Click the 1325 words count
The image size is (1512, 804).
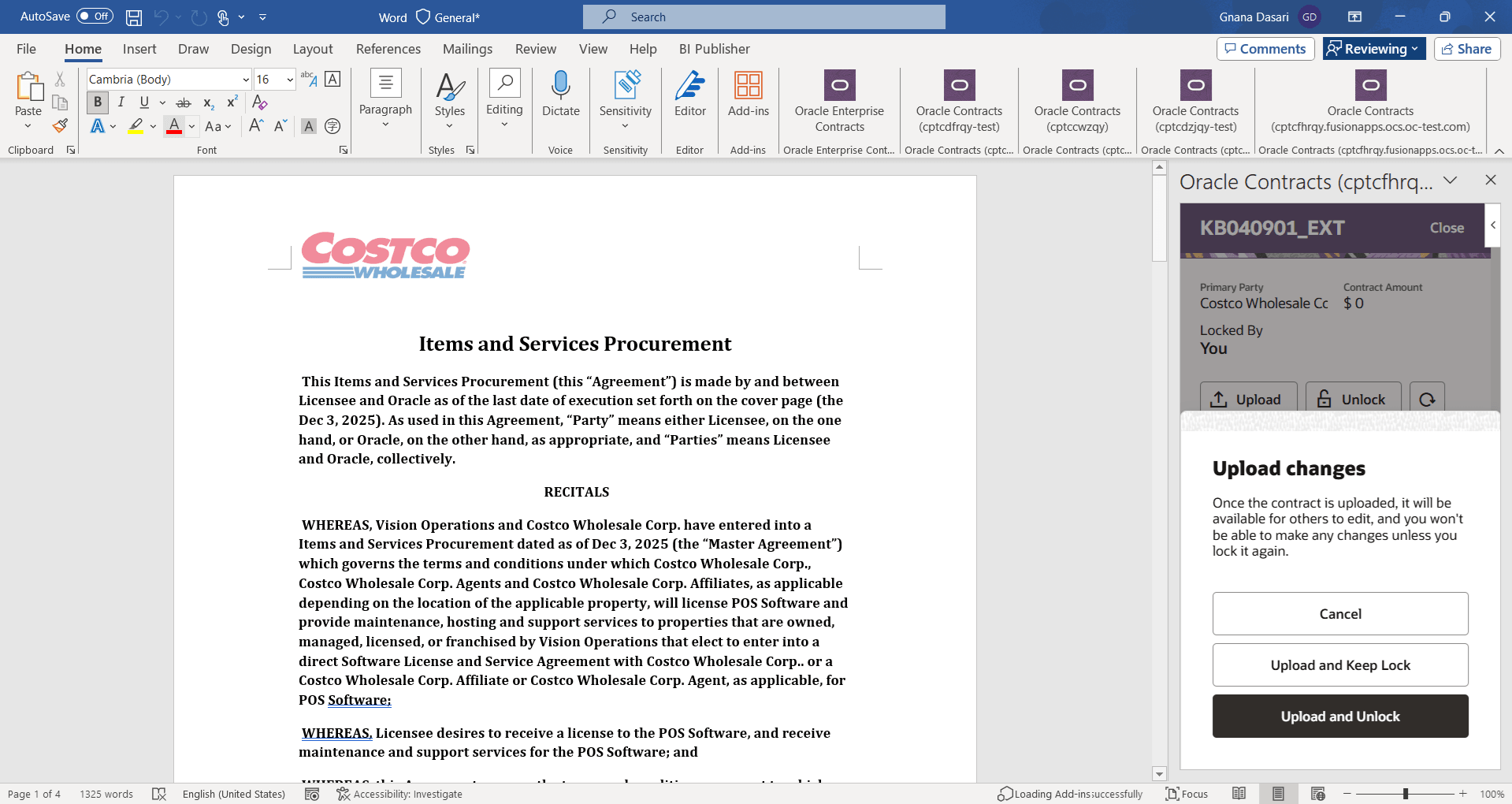click(x=106, y=794)
